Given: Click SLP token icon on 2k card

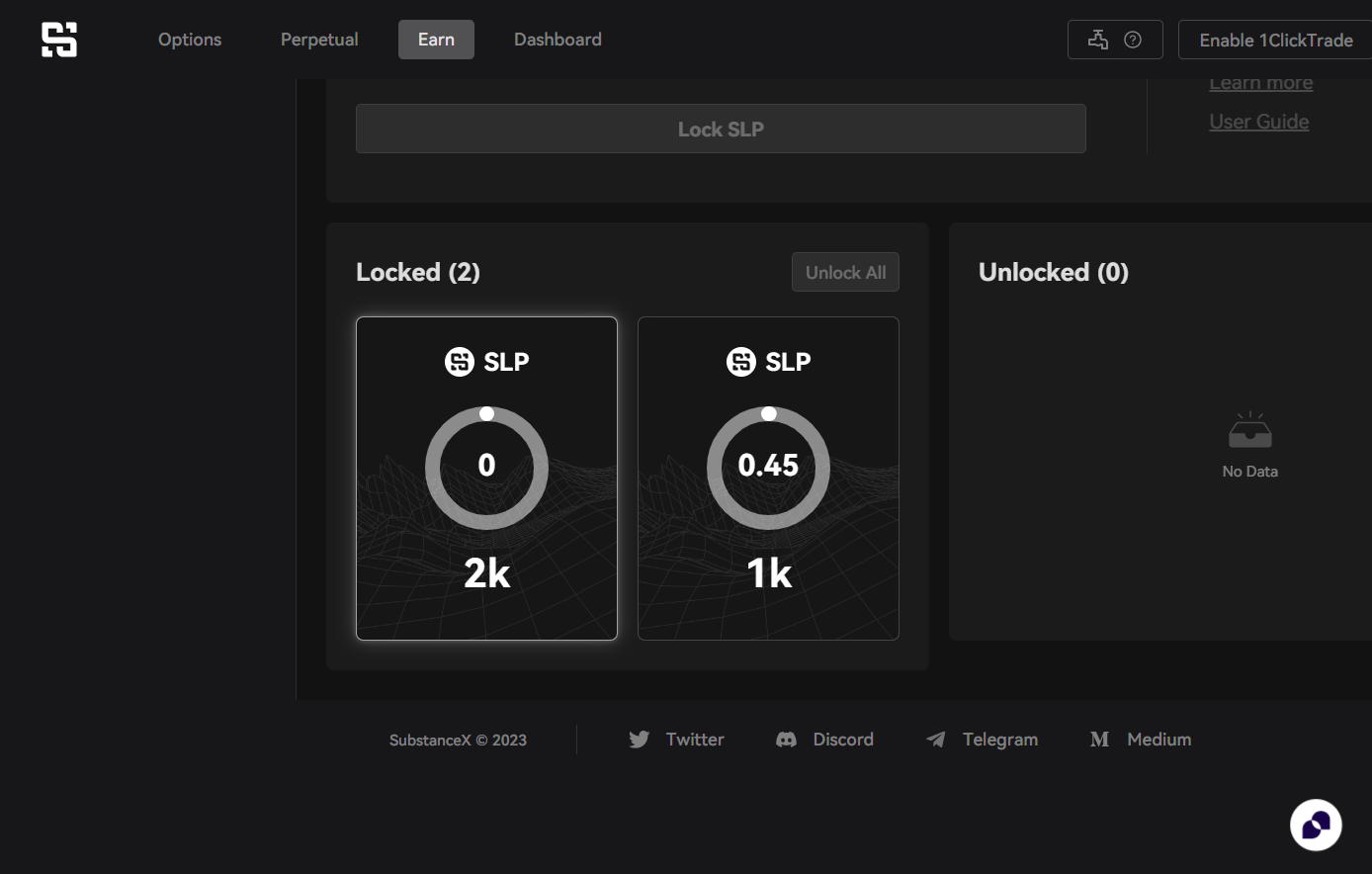Looking at the screenshot, I should 460,362.
